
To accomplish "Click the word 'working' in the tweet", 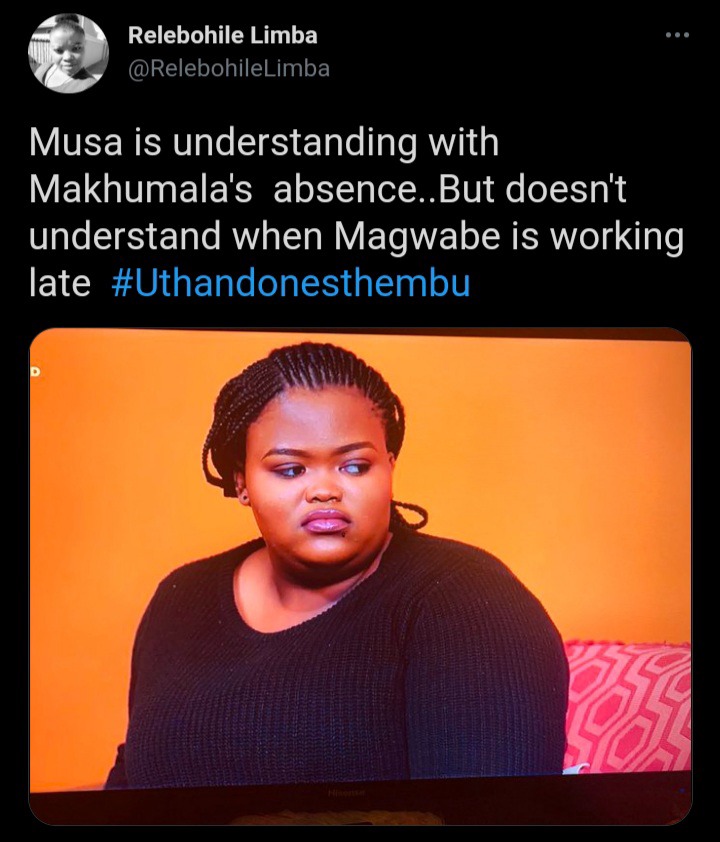I will point(617,237).
